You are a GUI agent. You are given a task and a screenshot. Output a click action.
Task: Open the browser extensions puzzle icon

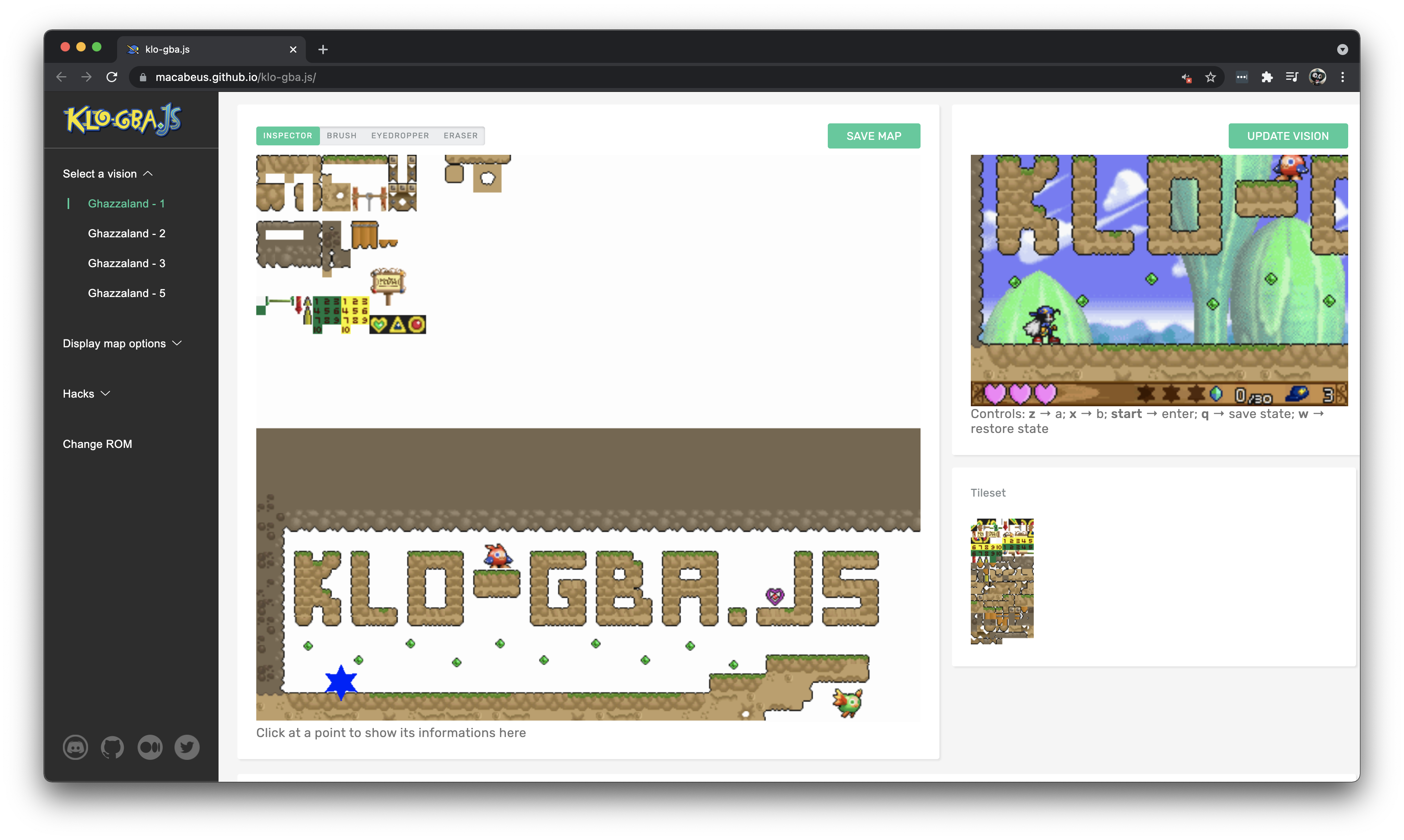click(x=1267, y=77)
